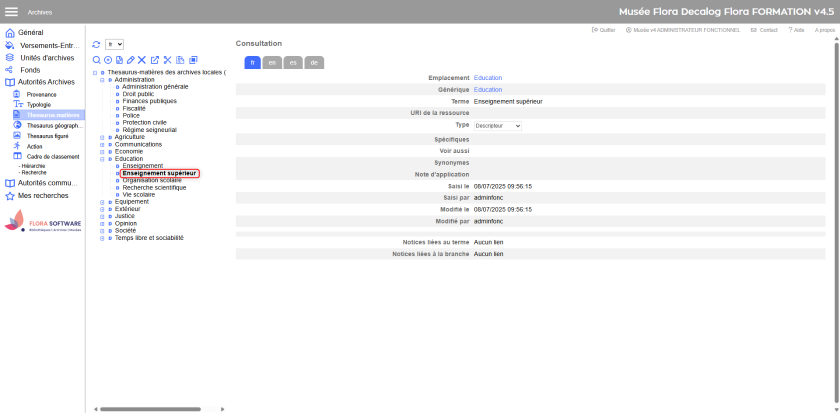Click the magnifier search icon in tree toolbar
Viewport: 840px width, 413px height.
[96, 60]
